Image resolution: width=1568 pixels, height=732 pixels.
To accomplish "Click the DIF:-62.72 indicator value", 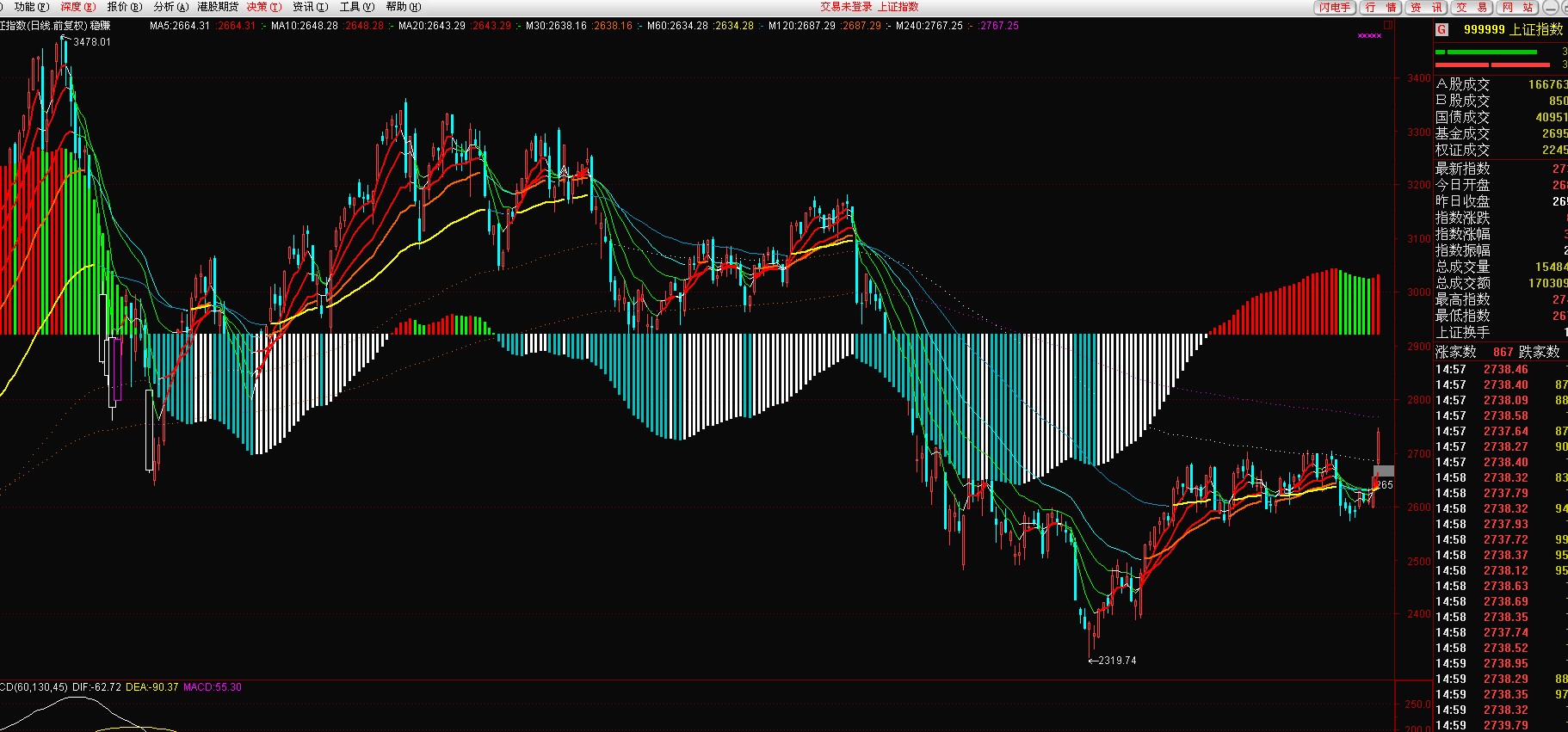I will [x=96, y=687].
